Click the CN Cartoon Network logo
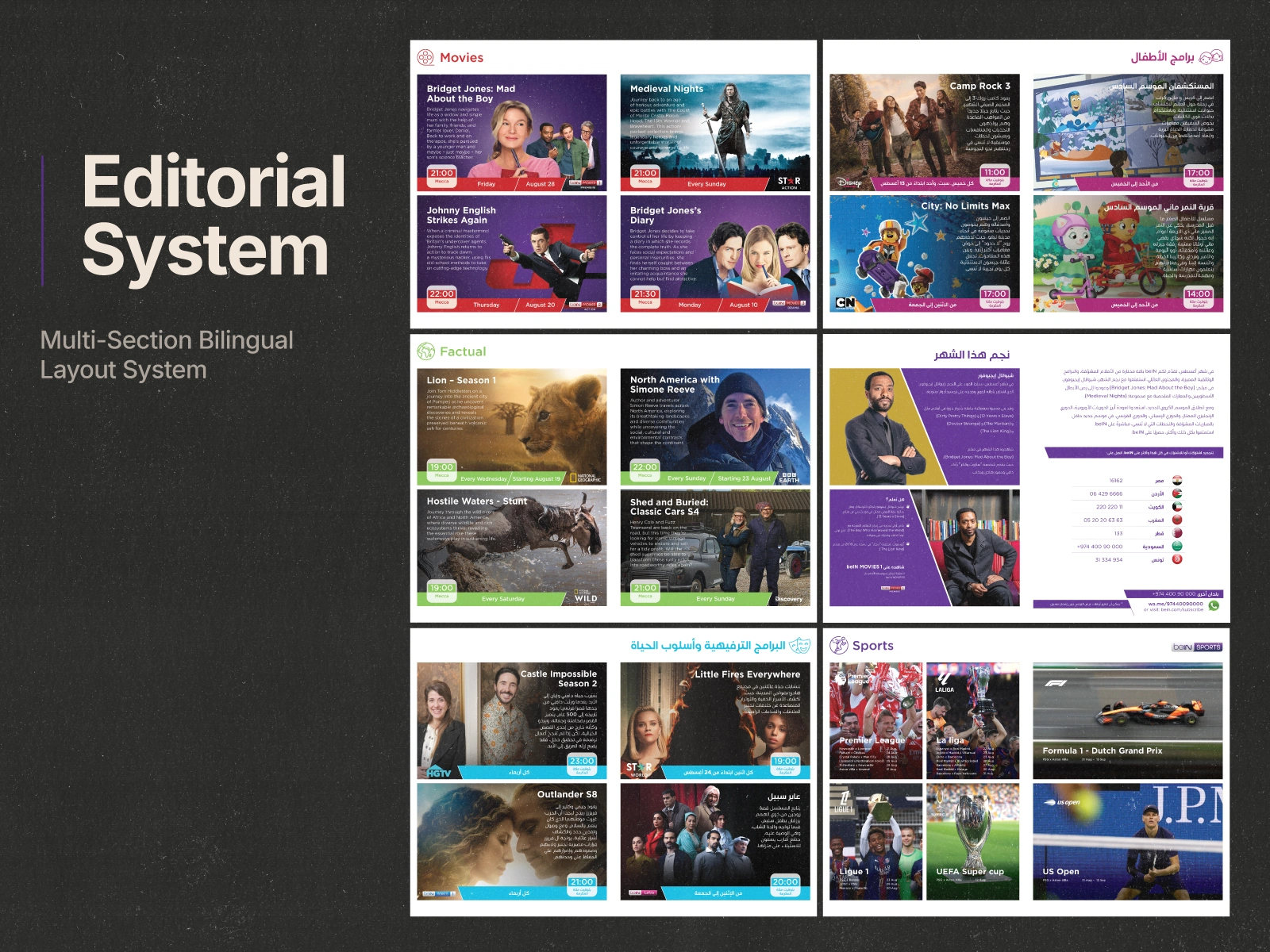 pyautogui.click(x=845, y=302)
